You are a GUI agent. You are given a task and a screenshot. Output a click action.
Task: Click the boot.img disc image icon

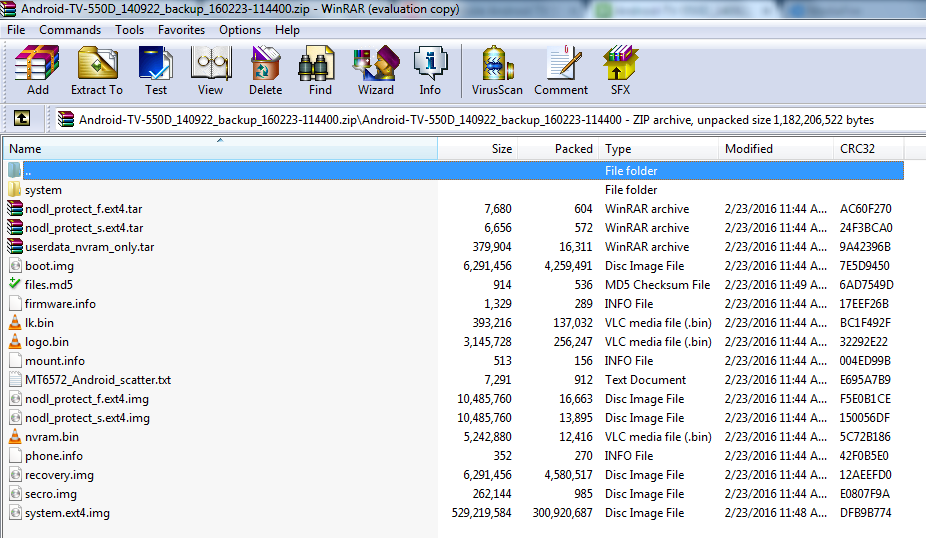pyautogui.click(x=15, y=266)
